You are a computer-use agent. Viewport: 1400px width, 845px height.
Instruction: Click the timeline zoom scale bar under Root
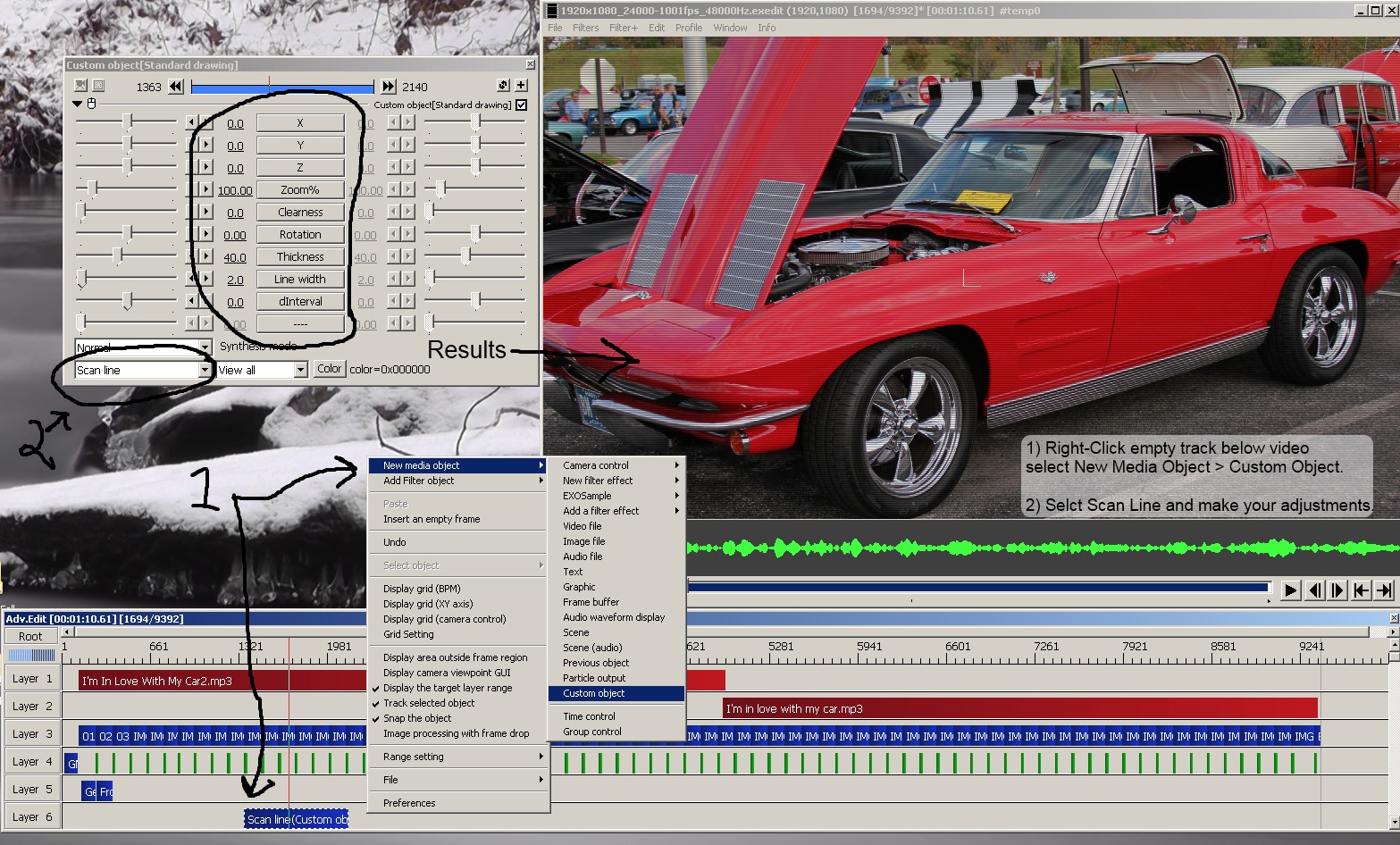tap(31, 655)
